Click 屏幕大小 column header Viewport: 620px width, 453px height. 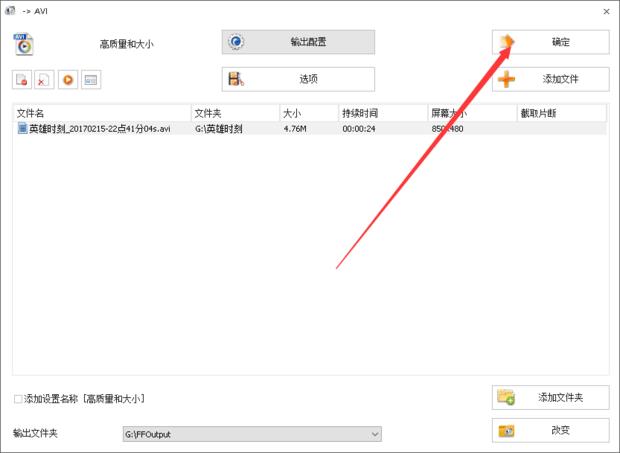[470, 113]
